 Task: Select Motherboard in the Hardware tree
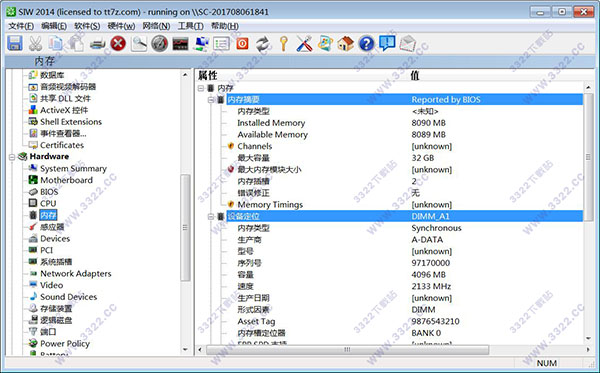[66, 180]
